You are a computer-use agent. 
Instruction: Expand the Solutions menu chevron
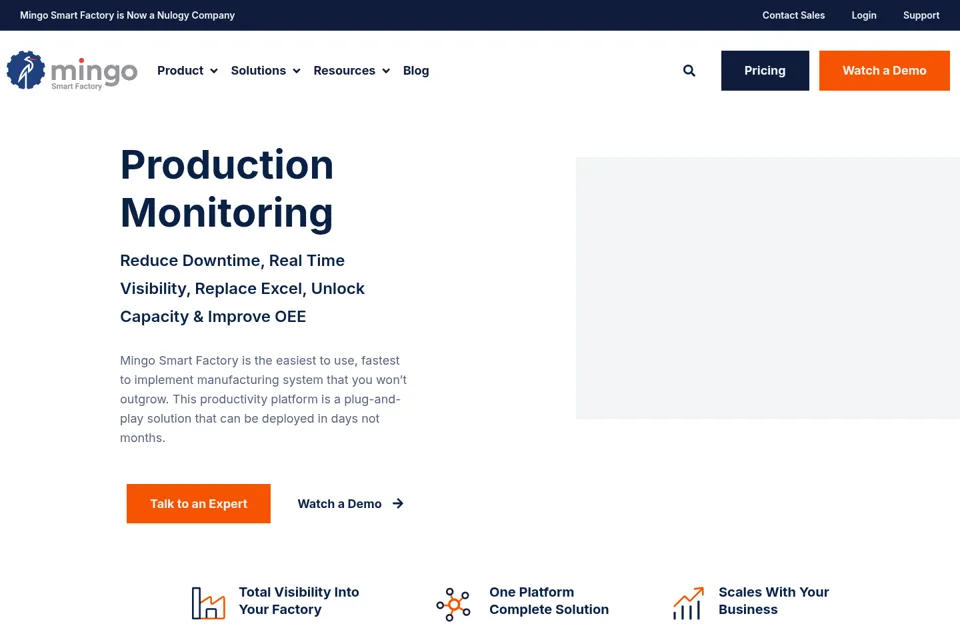[296, 71]
